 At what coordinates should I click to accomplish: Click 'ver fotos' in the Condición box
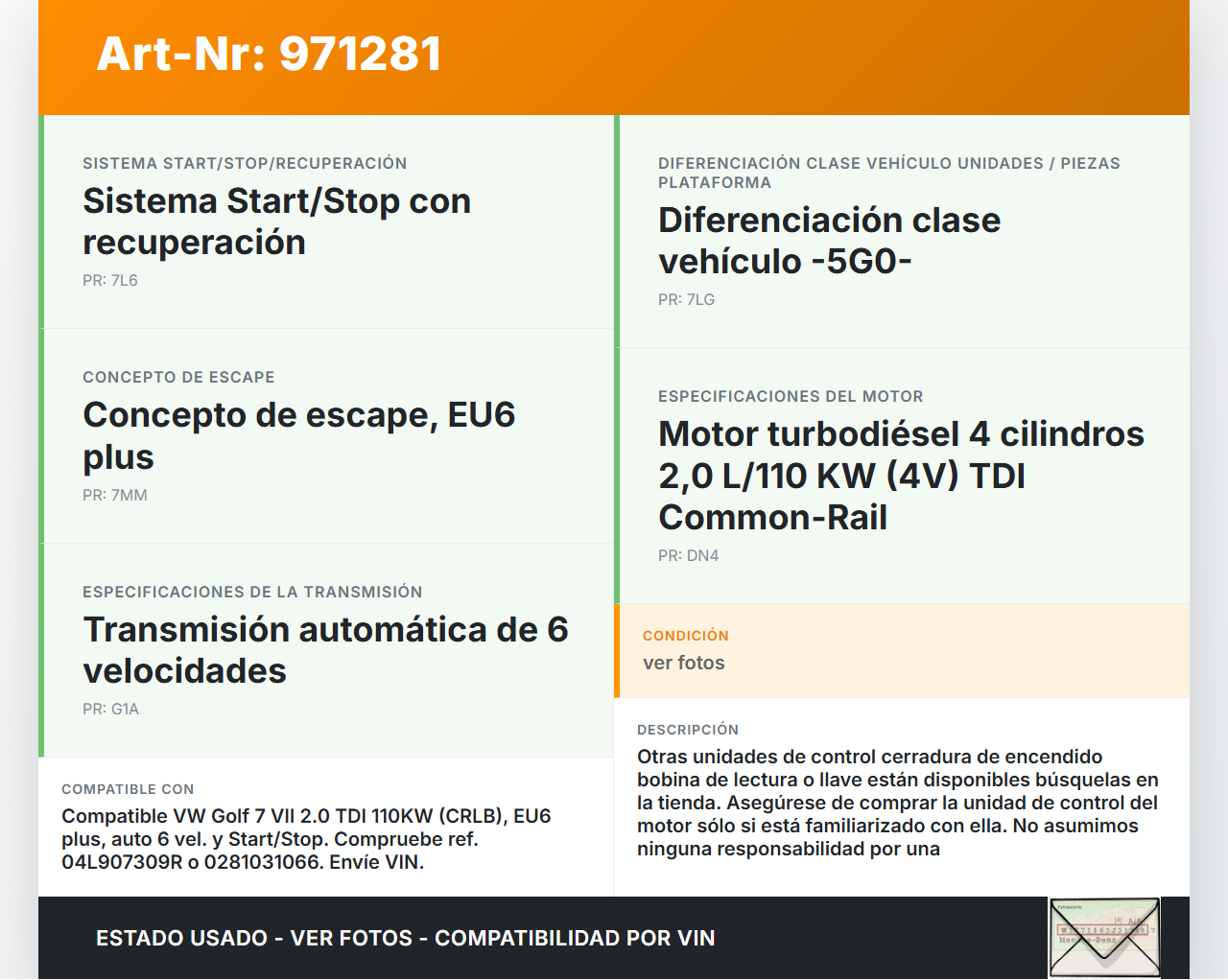[x=684, y=664]
